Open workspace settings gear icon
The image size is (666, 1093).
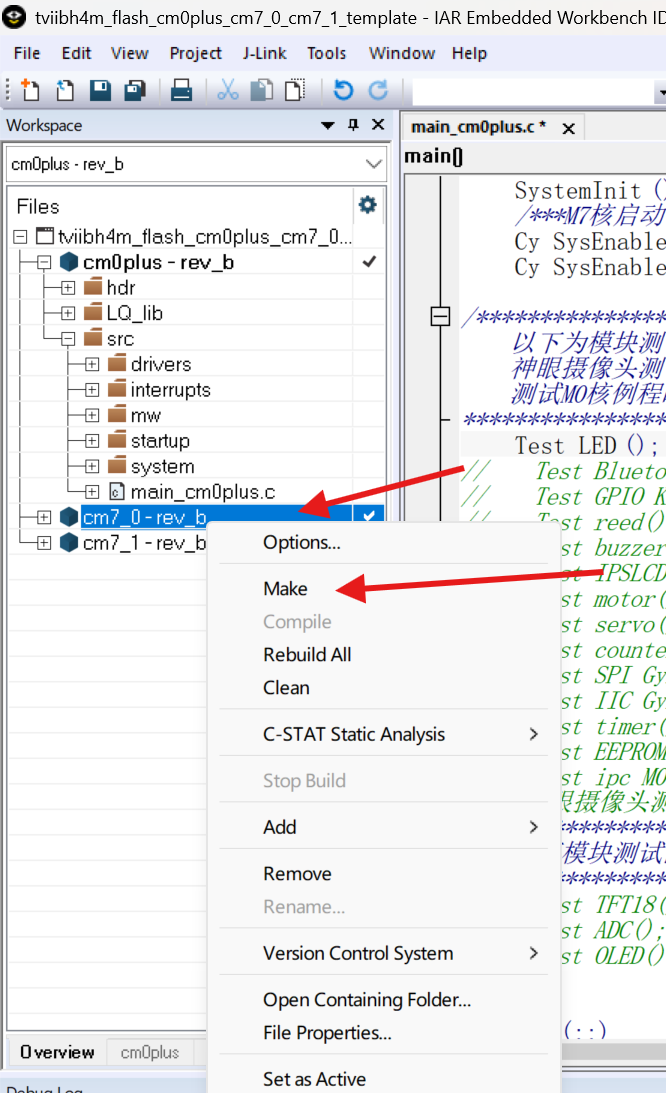coord(368,204)
